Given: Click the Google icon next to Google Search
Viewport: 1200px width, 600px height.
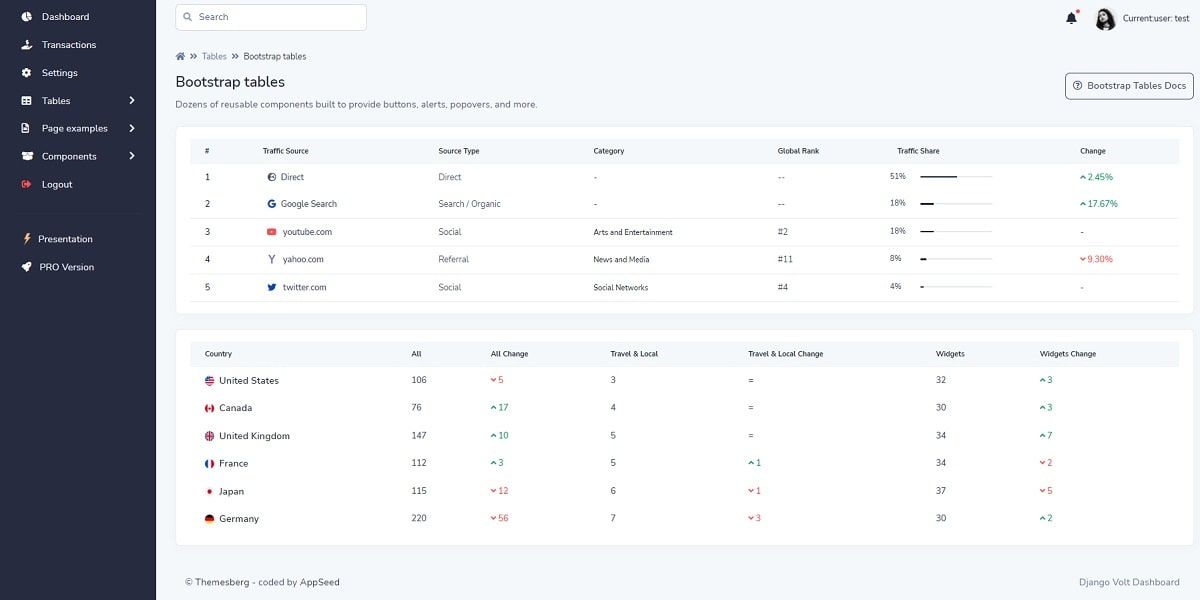Looking at the screenshot, I should (x=270, y=203).
